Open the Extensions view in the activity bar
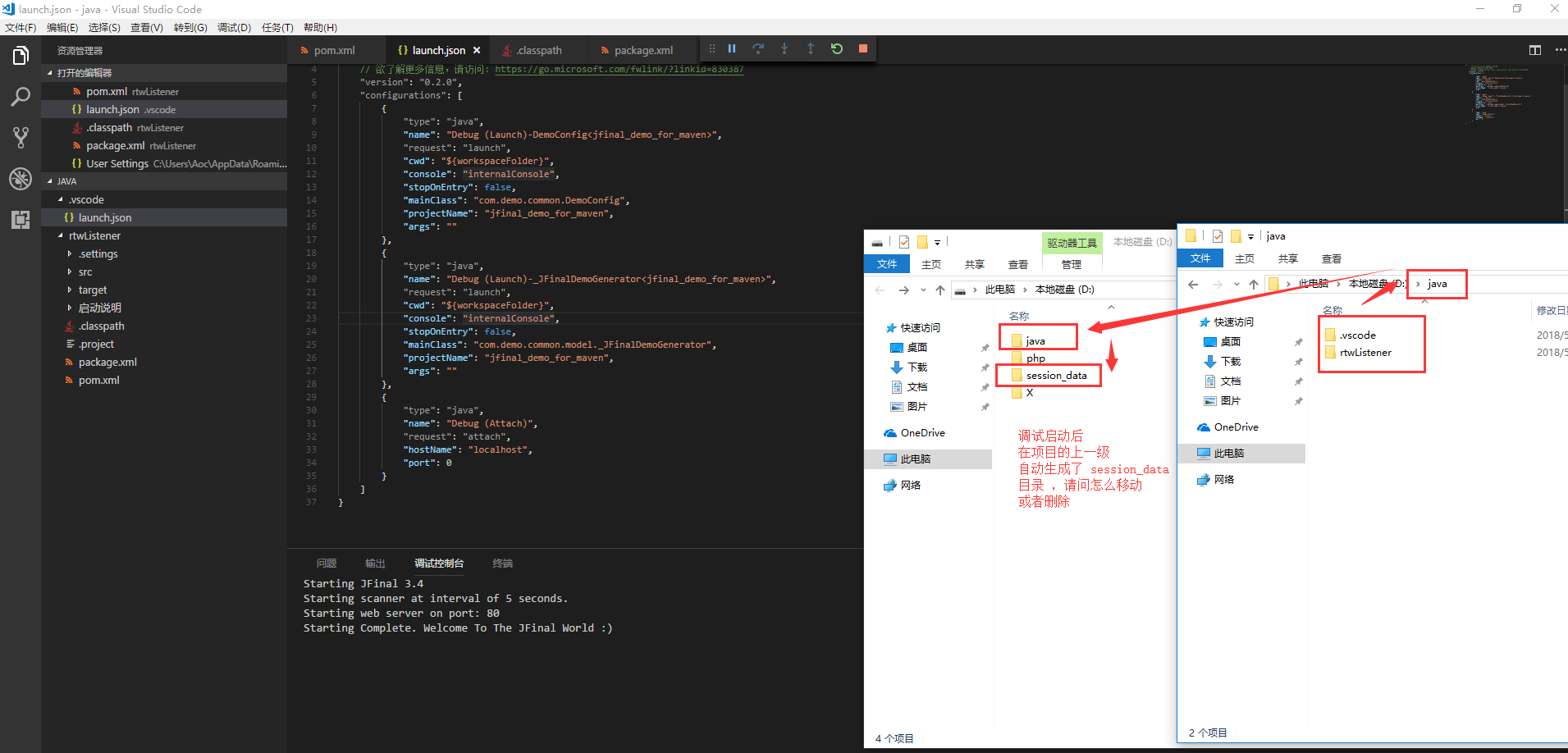Image resolution: width=1568 pixels, height=753 pixels. 21,220
